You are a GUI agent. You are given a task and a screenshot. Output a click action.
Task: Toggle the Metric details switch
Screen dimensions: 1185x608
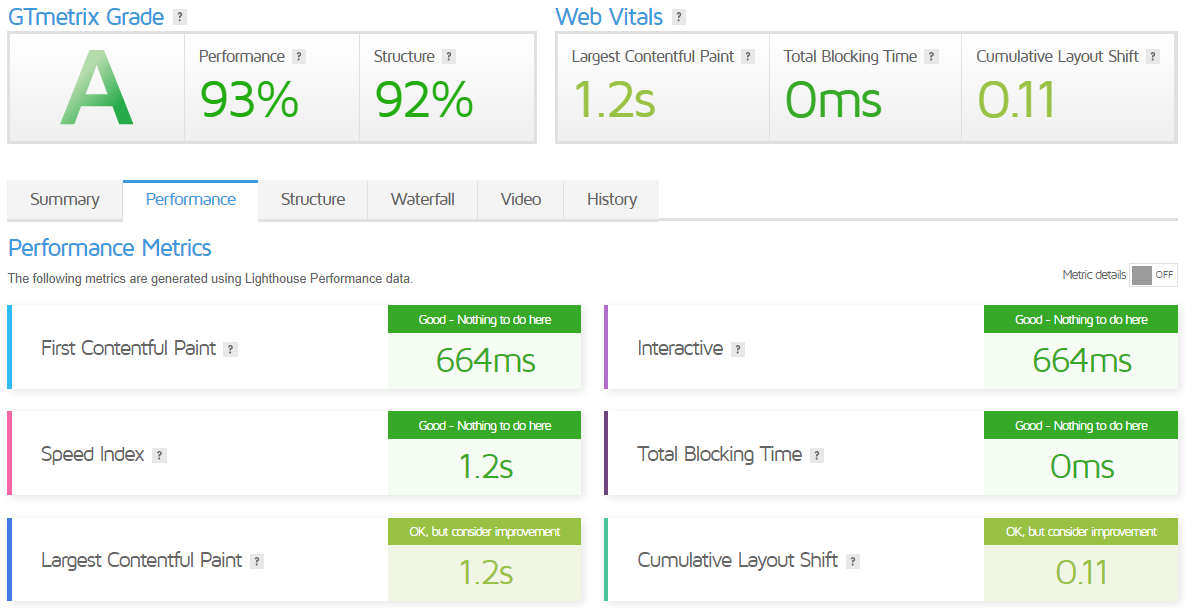(x=1153, y=275)
